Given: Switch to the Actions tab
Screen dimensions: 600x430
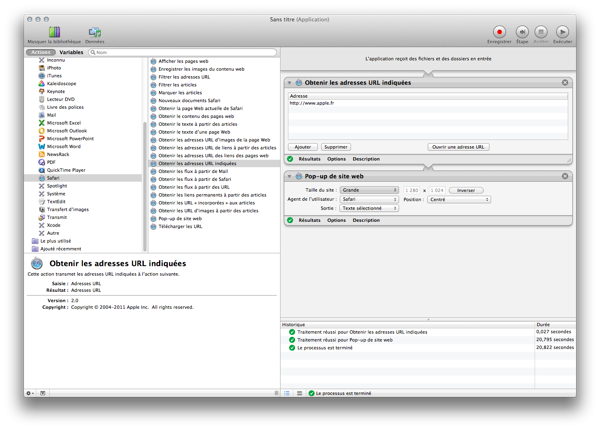Looking at the screenshot, I should click(x=41, y=51).
